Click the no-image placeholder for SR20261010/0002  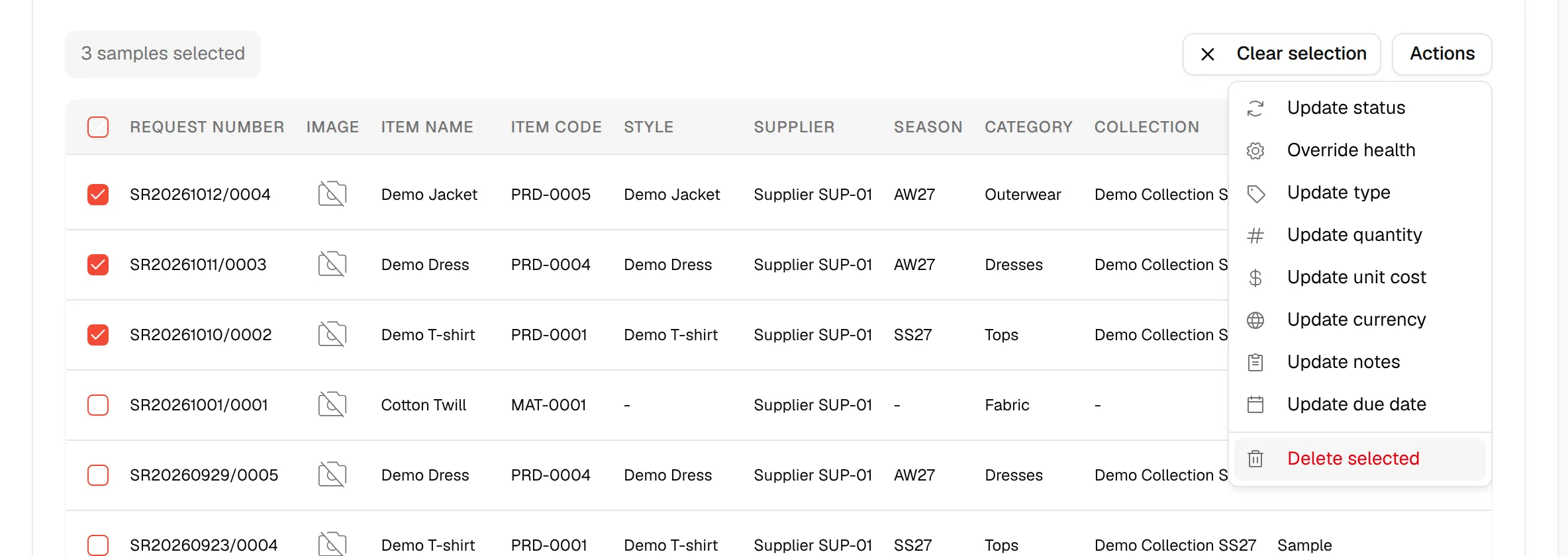(x=332, y=334)
